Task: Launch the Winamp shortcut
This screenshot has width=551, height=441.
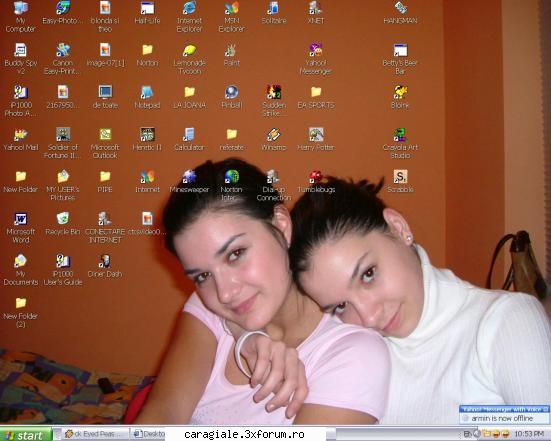Action: (274, 140)
